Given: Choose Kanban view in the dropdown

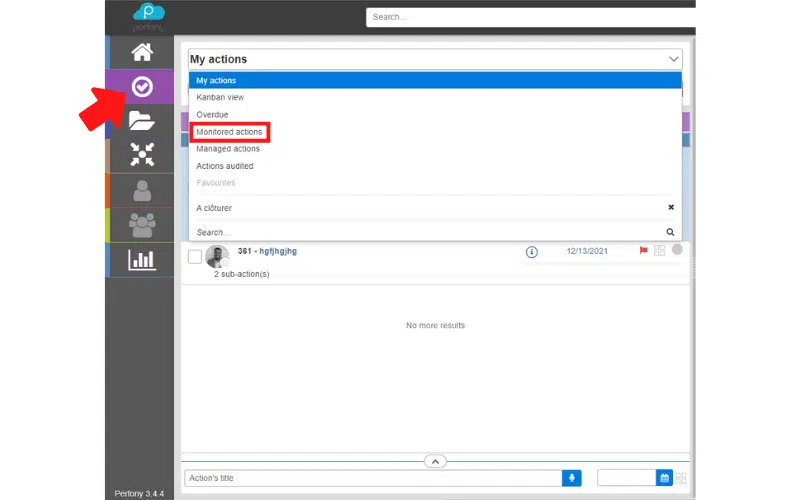Looking at the screenshot, I should pos(220,97).
